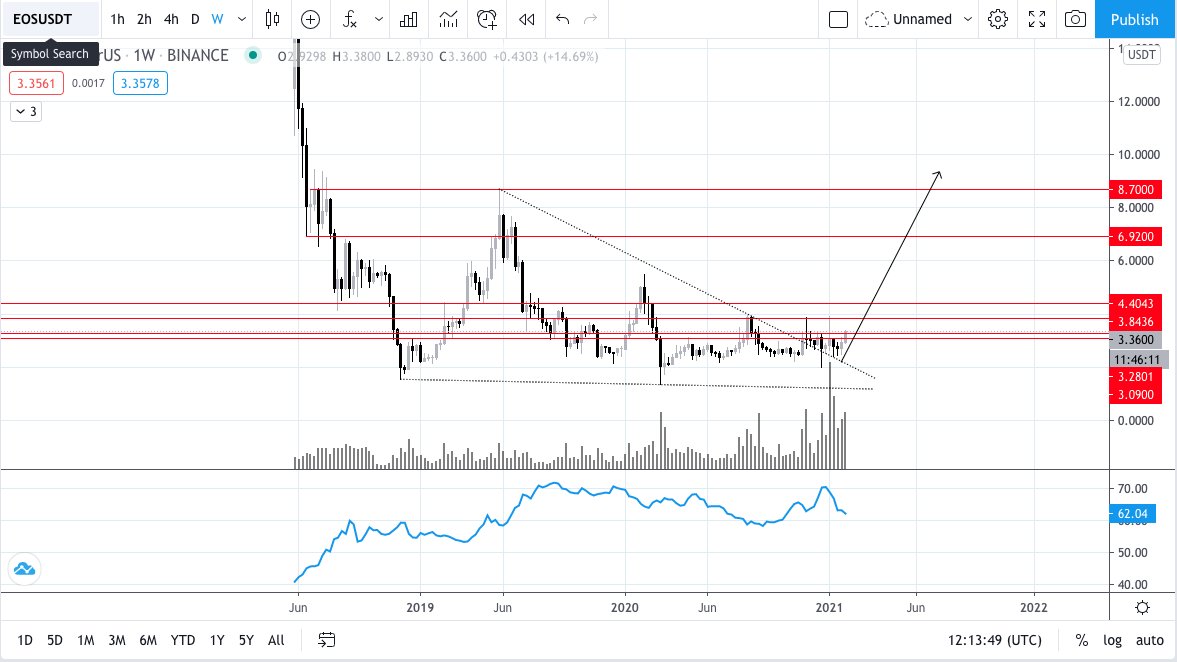Select the 6.9200 price line label
Viewport: 1177px width, 662px height.
click(x=1136, y=236)
